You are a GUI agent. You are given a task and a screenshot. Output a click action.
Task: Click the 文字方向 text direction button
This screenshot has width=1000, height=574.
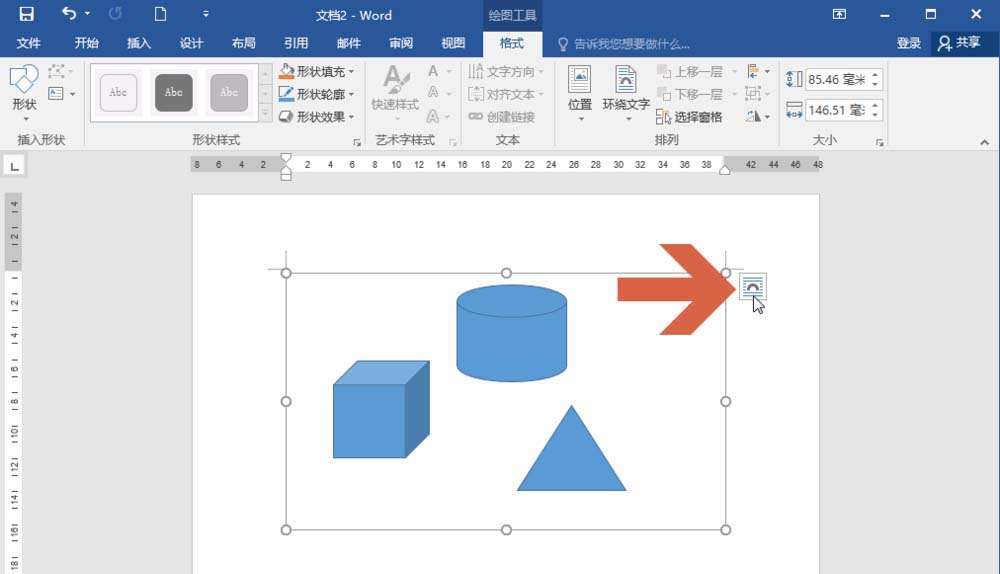pyautogui.click(x=506, y=71)
